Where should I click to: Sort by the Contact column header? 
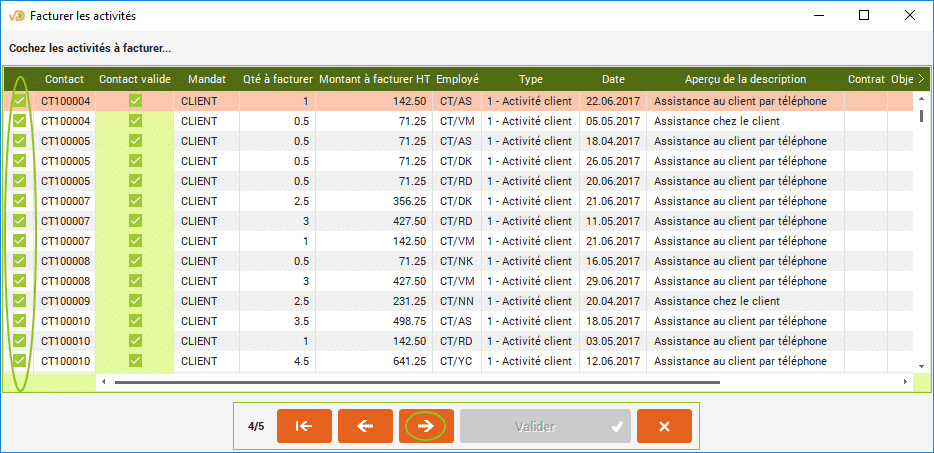click(x=64, y=79)
